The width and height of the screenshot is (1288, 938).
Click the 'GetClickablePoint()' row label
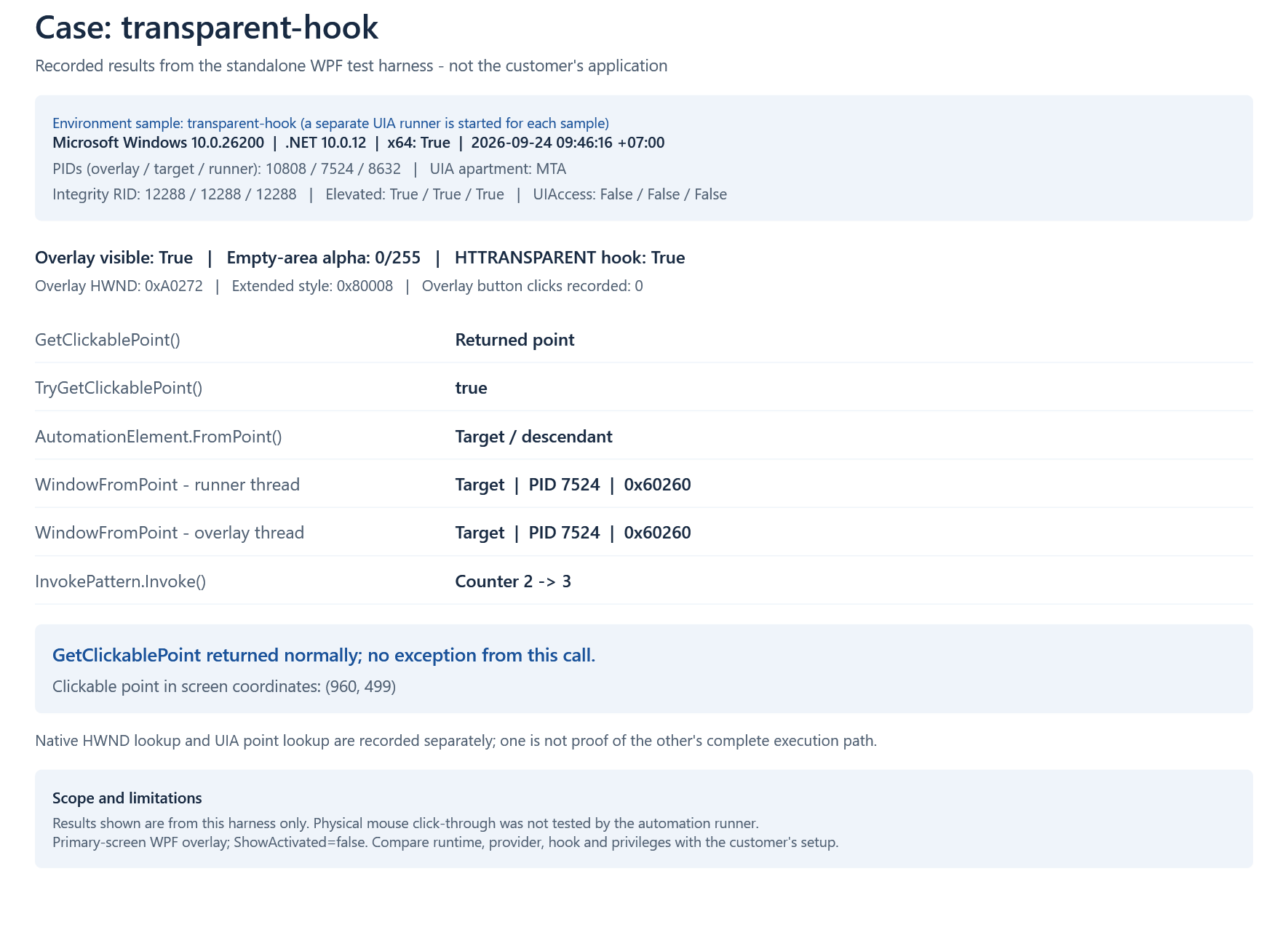click(x=108, y=340)
